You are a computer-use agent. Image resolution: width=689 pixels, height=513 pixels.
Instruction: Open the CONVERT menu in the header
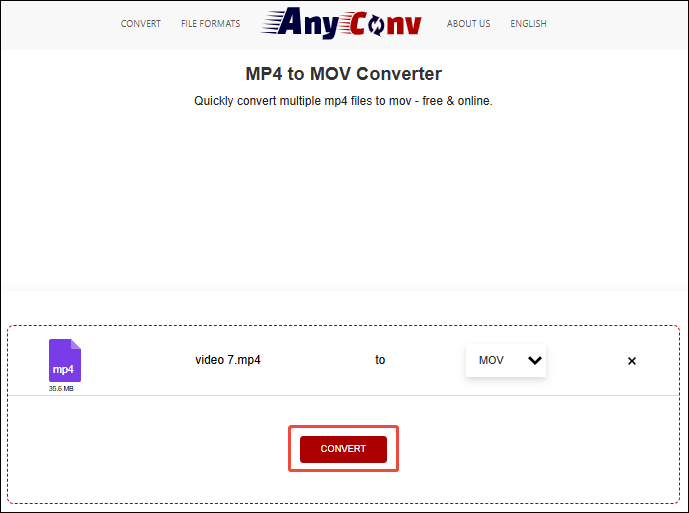pyautogui.click(x=141, y=24)
